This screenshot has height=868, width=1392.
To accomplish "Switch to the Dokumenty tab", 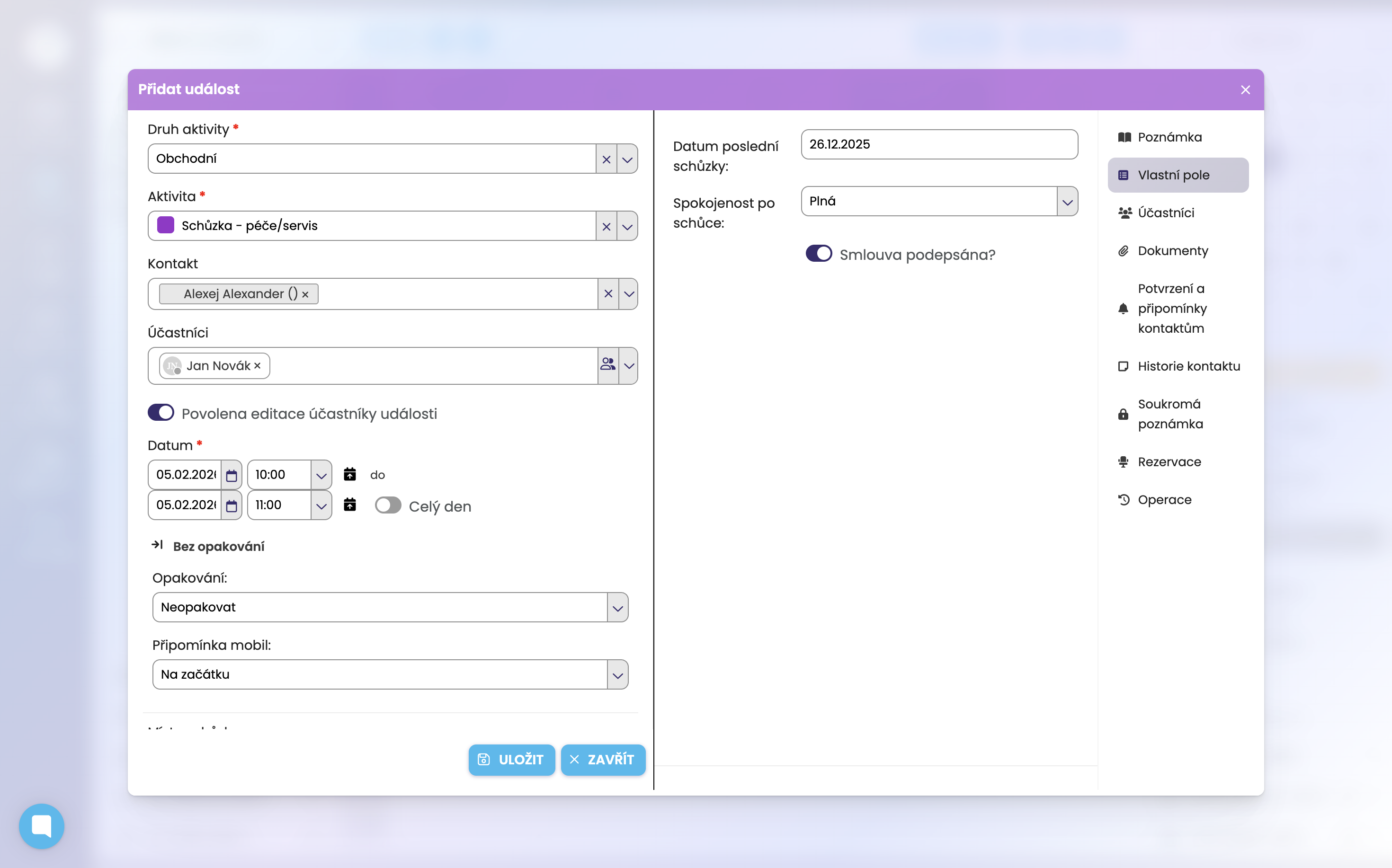I will [1172, 251].
